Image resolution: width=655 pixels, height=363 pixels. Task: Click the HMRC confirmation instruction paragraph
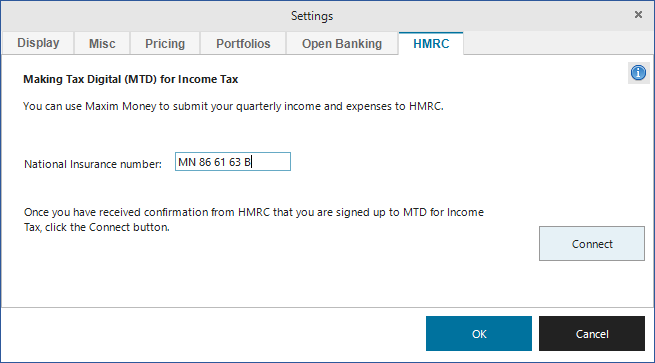click(254, 220)
